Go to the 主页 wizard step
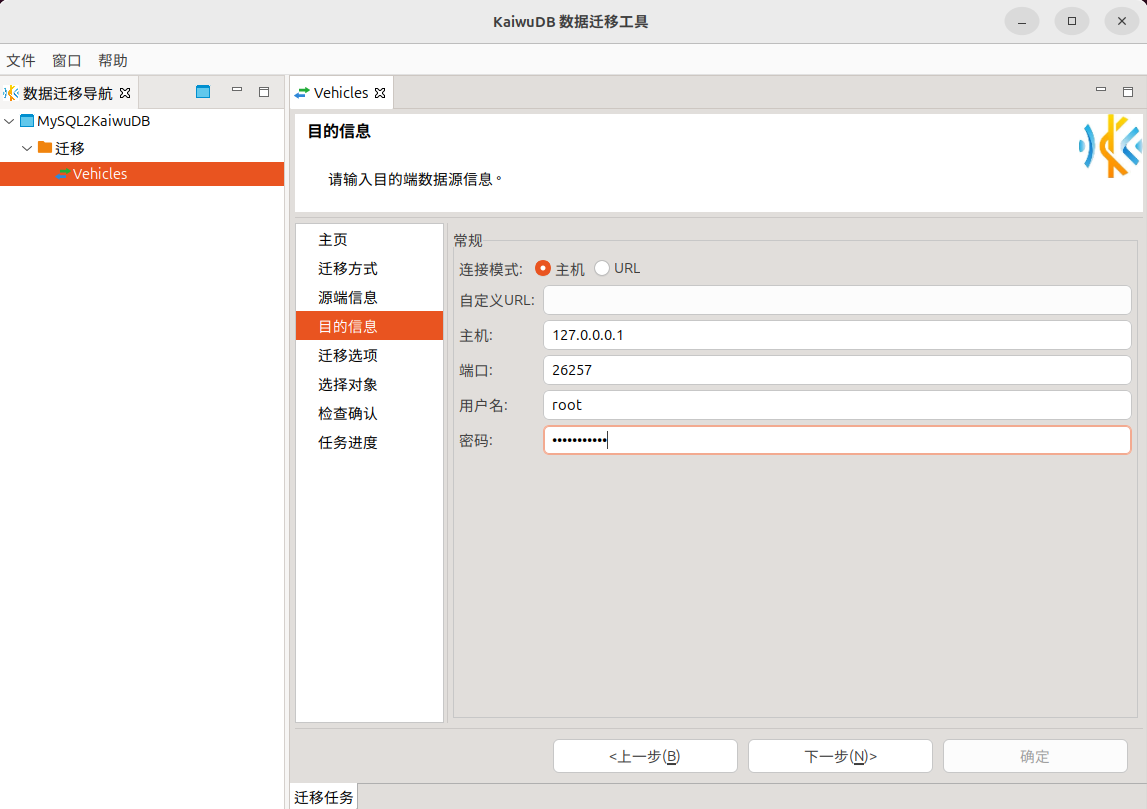The height and width of the screenshot is (809, 1147). coord(369,239)
